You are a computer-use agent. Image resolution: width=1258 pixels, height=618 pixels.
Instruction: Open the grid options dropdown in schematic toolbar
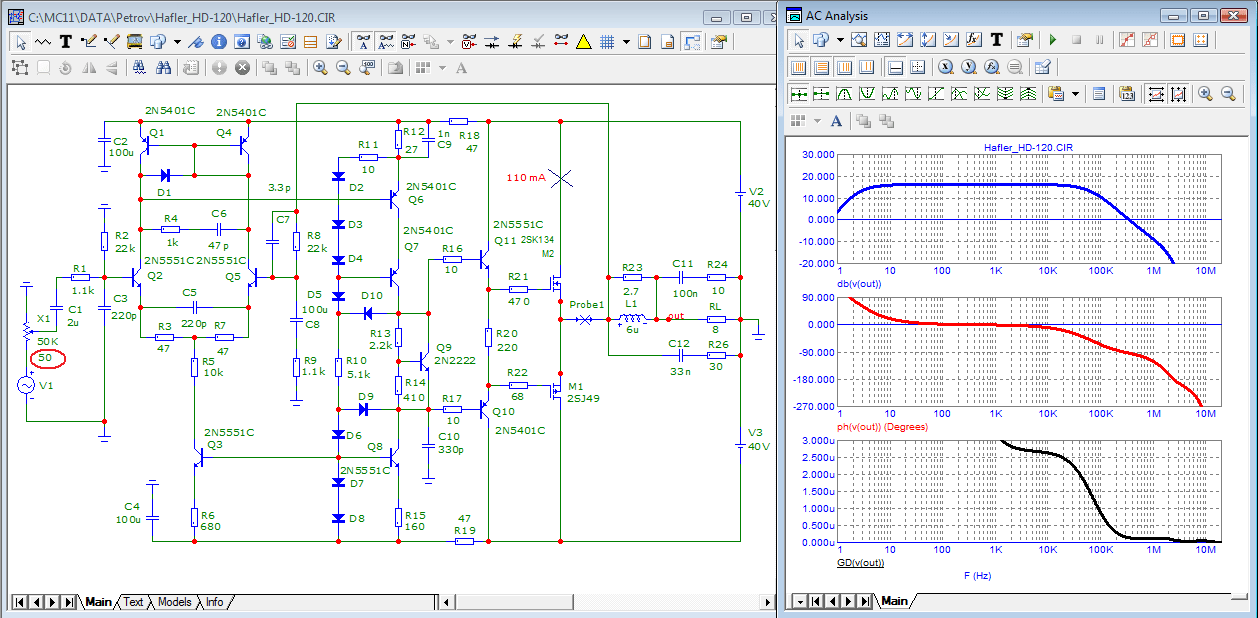tap(626, 42)
